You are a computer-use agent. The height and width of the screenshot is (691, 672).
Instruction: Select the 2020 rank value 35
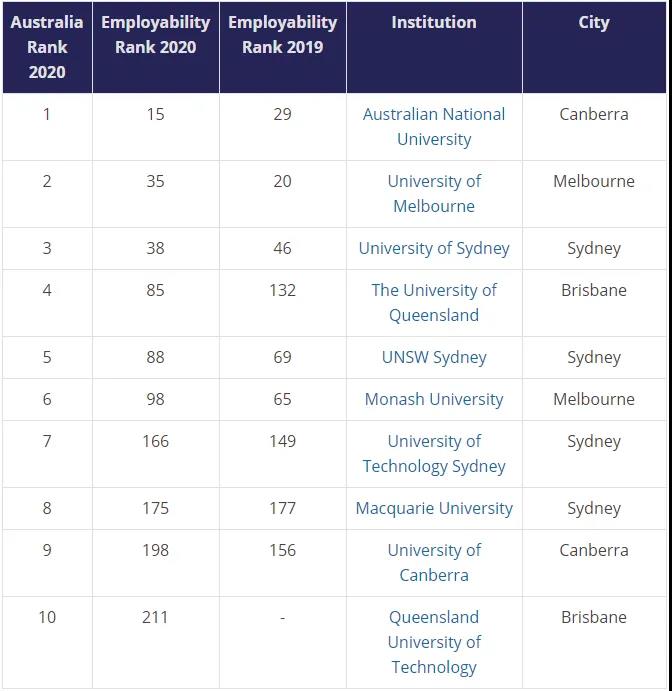tap(156, 182)
